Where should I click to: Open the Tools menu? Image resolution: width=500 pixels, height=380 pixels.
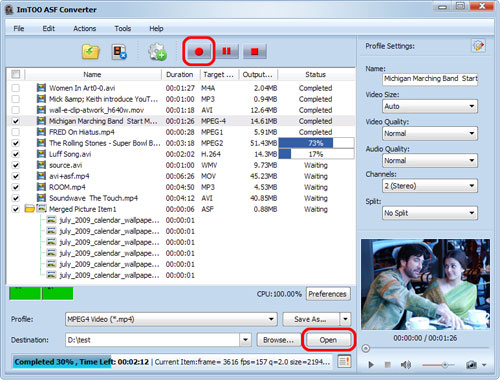(x=123, y=28)
